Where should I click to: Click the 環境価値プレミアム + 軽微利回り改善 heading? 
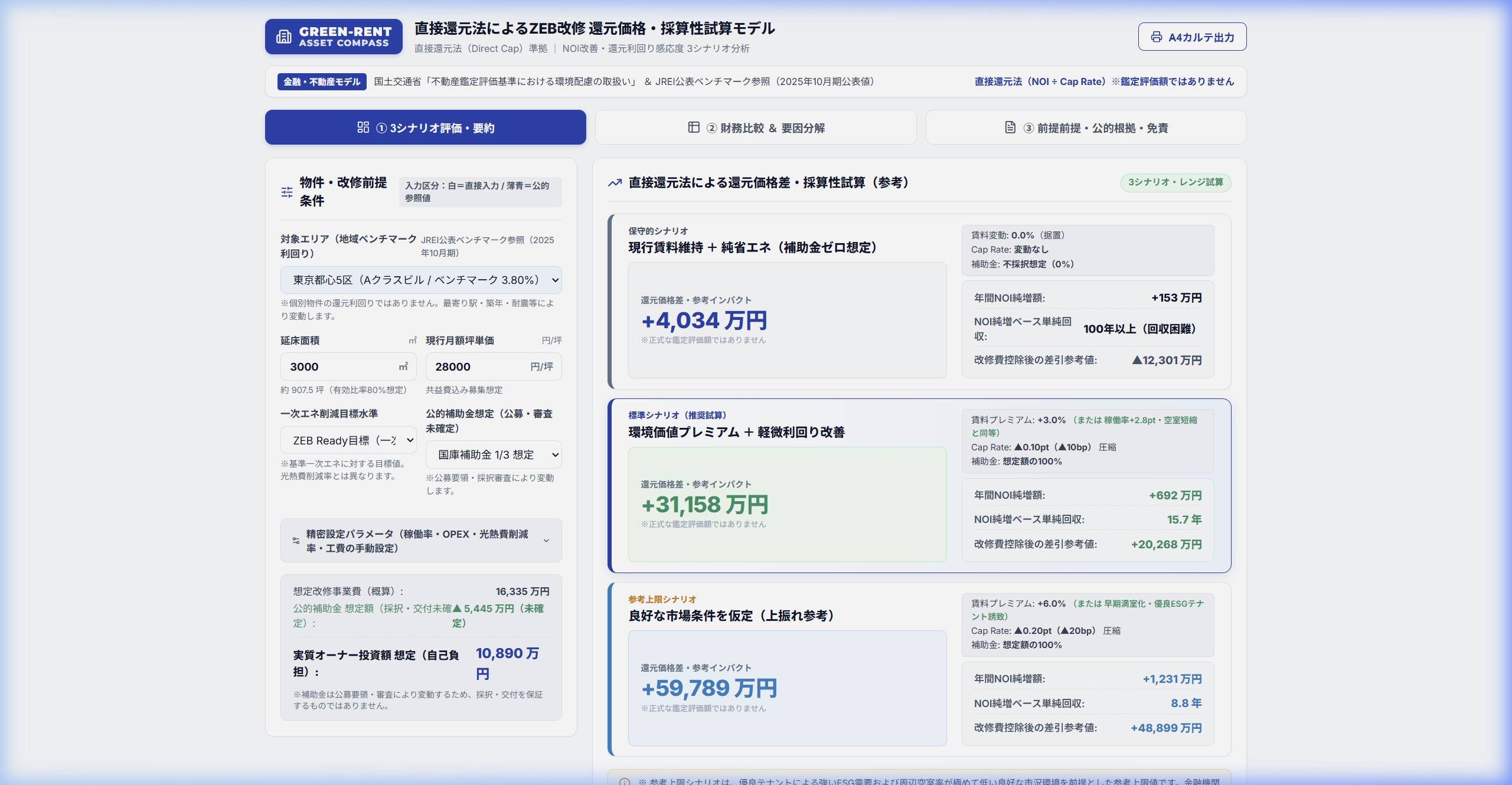736,432
